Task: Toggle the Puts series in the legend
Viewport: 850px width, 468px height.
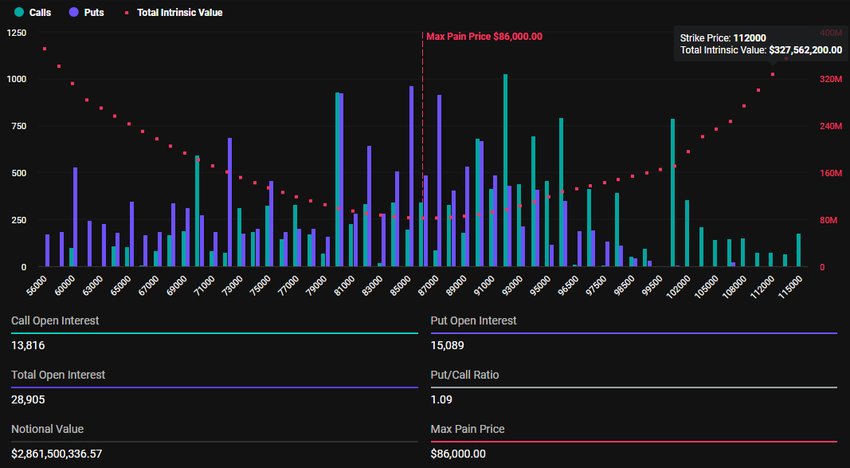Action: [x=89, y=13]
